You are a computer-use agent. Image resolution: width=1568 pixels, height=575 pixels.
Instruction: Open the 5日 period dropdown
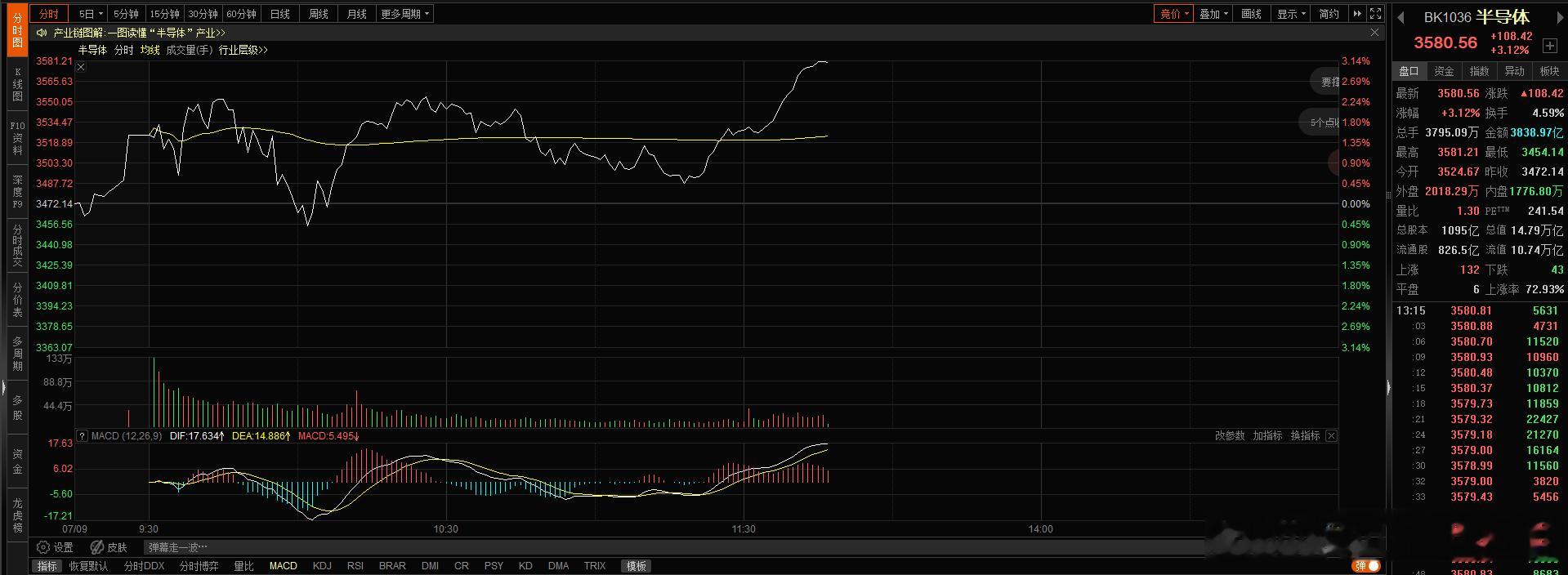coord(90,14)
